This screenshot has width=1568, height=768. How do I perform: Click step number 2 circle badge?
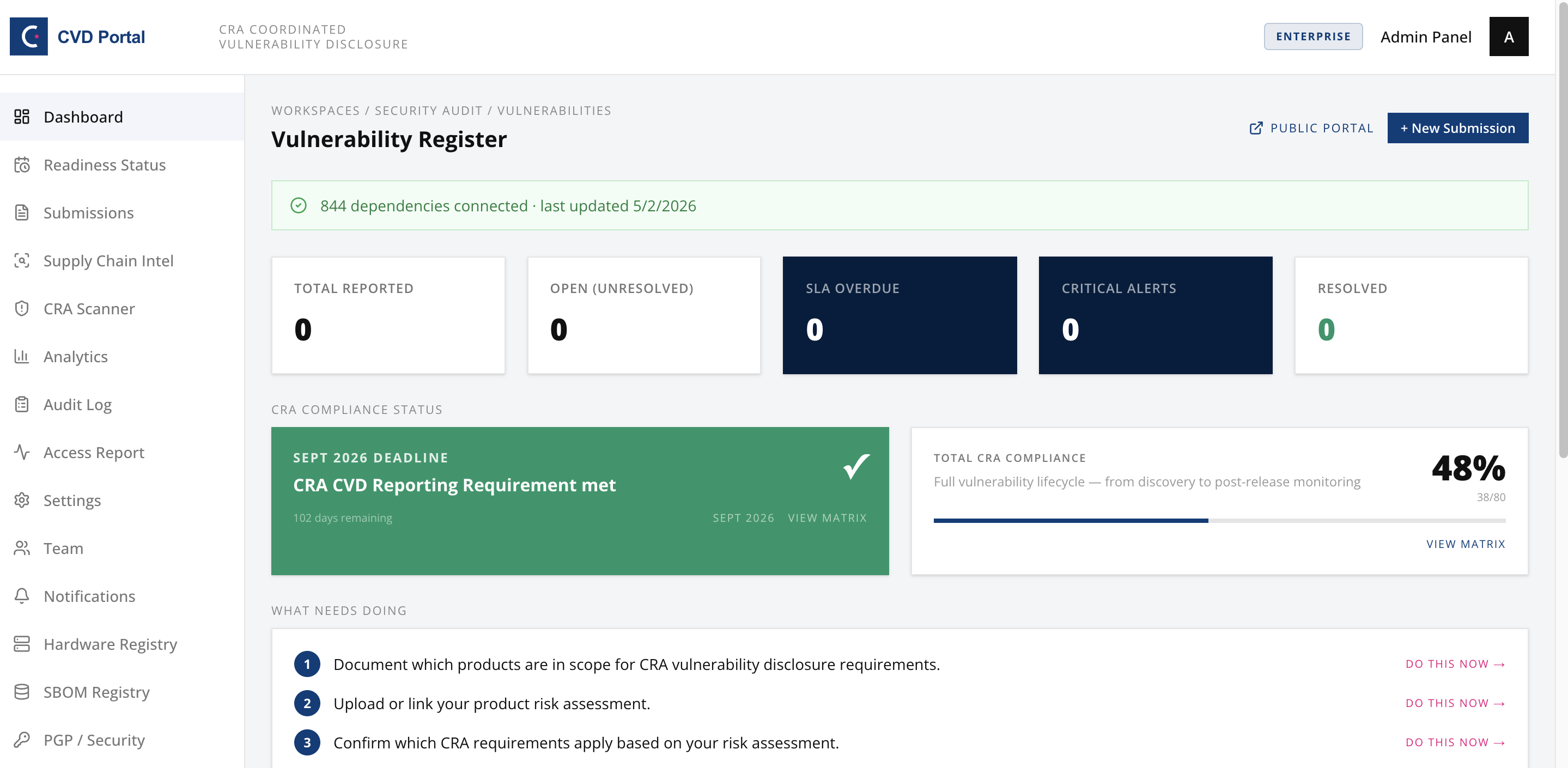tap(307, 703)
